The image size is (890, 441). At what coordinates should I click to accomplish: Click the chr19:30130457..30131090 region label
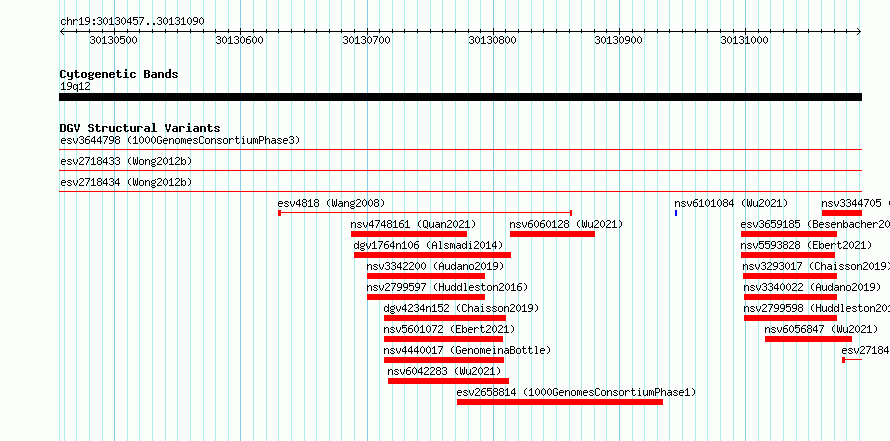(x=132, y=22)
